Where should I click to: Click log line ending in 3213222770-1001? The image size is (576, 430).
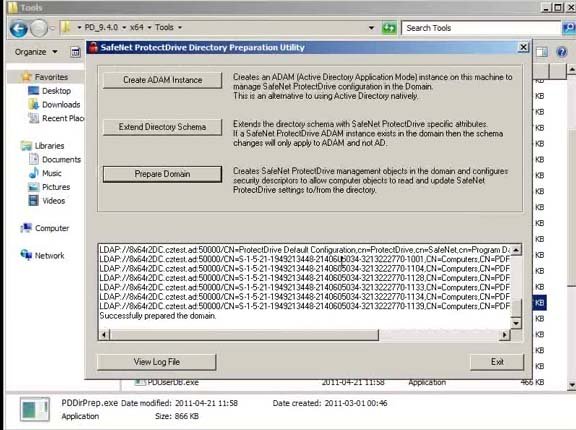tap(305, 260)
